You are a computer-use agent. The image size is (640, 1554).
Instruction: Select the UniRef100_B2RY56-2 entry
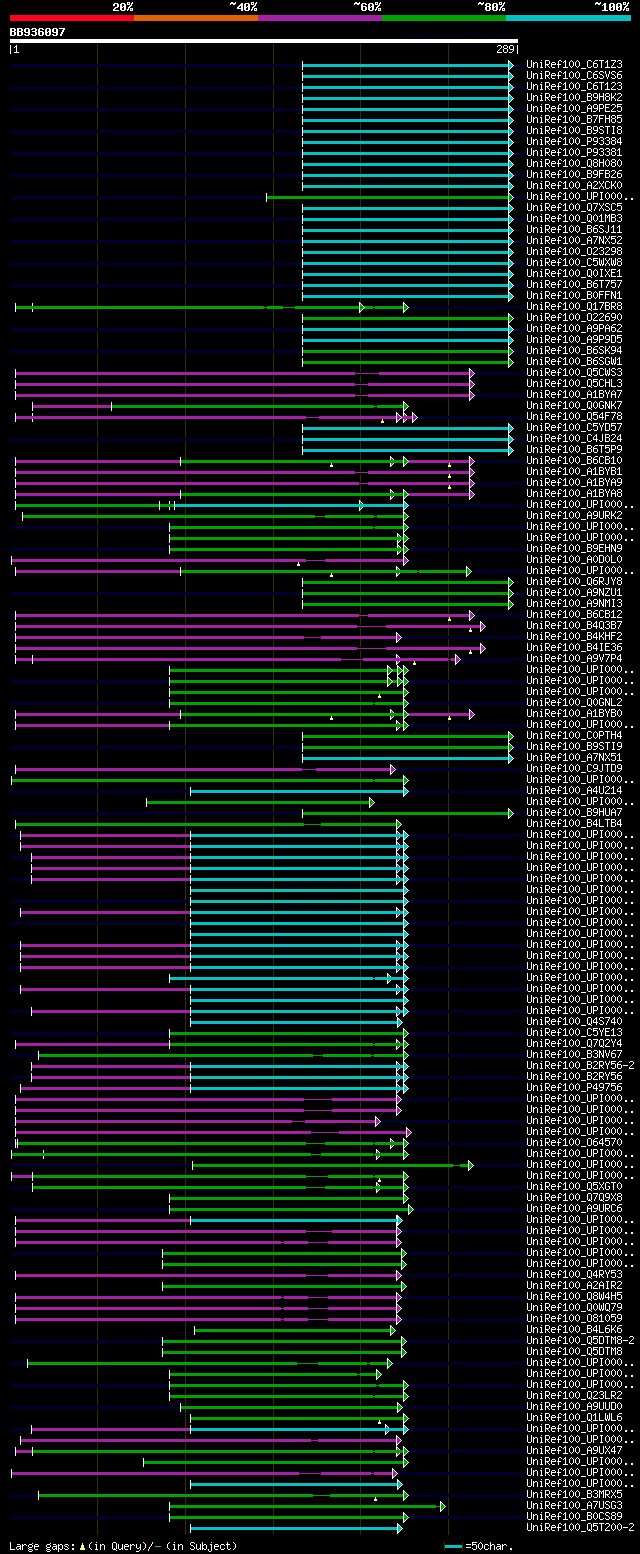[580, 1065]
